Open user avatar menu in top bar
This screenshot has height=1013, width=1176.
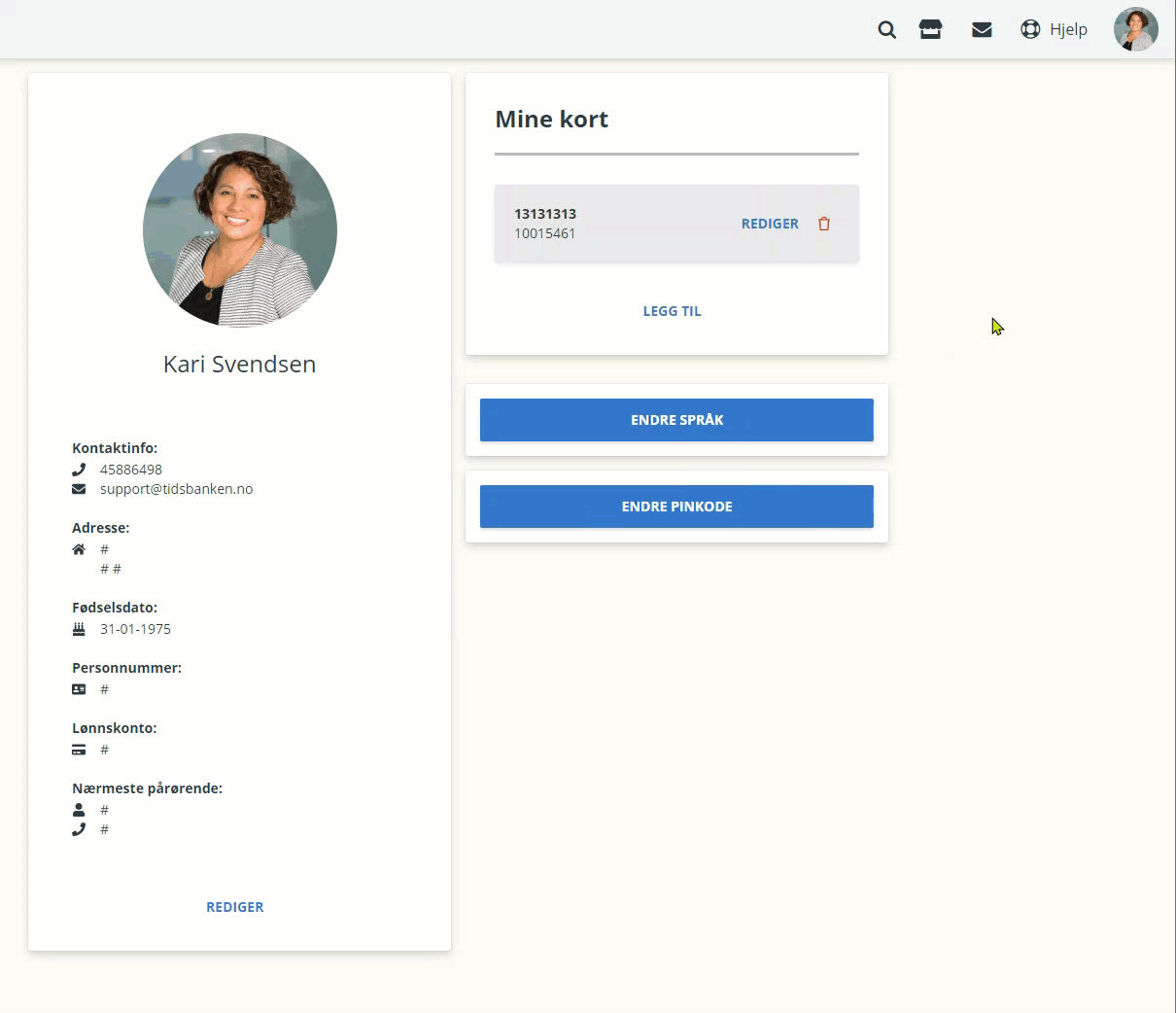pyautogui.click(x=1135, y=29)
